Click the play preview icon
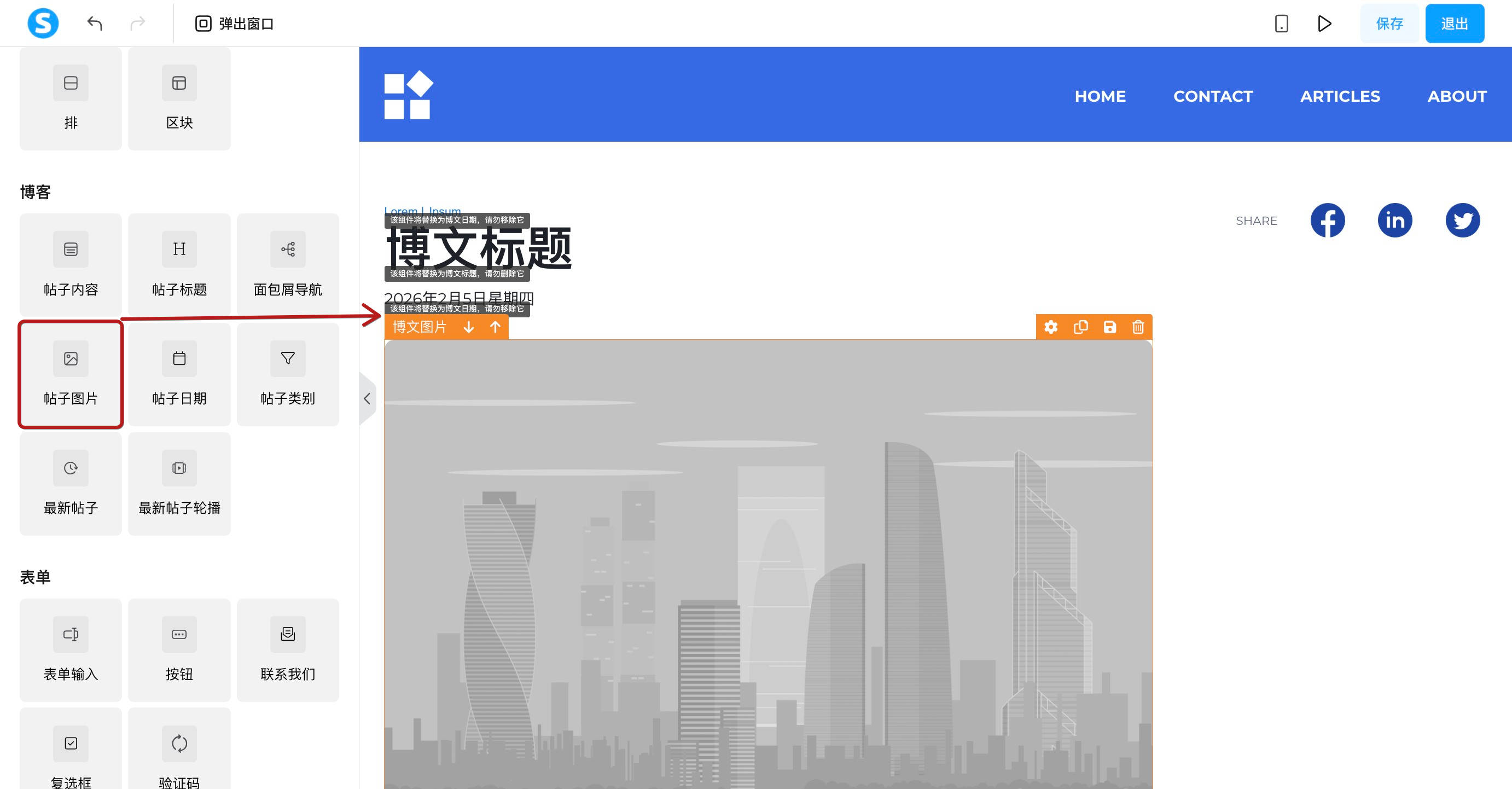 coord(1324,24)
